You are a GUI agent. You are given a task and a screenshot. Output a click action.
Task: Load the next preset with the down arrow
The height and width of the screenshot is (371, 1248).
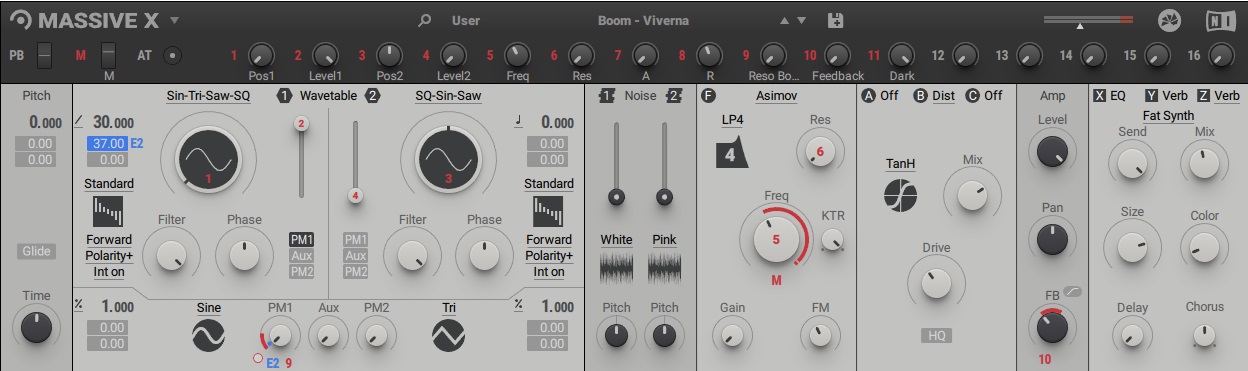[x=801, y=20]
